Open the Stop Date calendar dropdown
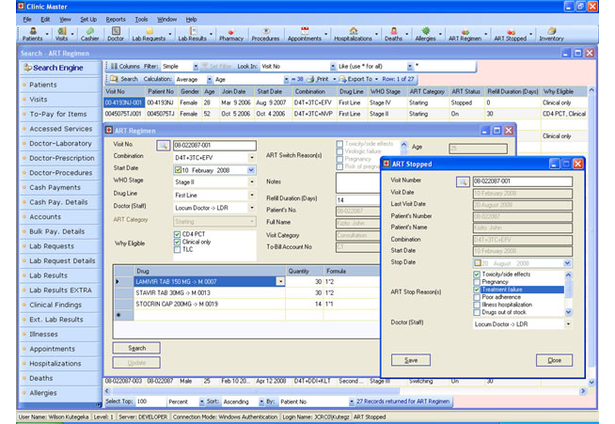The image size is (615, 424). [567, 263]
